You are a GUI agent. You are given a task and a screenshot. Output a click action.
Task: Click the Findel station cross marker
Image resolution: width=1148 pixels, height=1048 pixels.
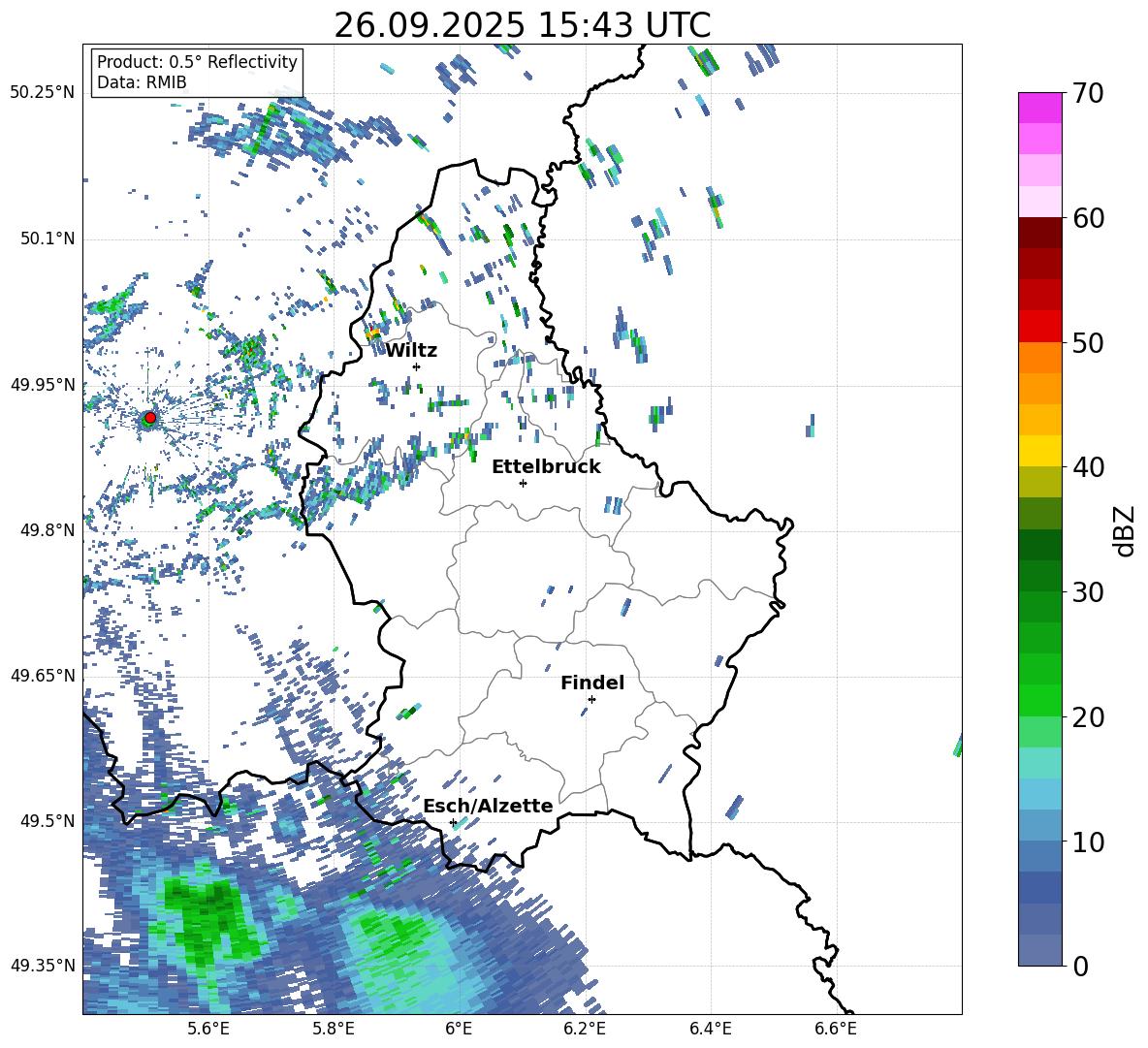591,699
